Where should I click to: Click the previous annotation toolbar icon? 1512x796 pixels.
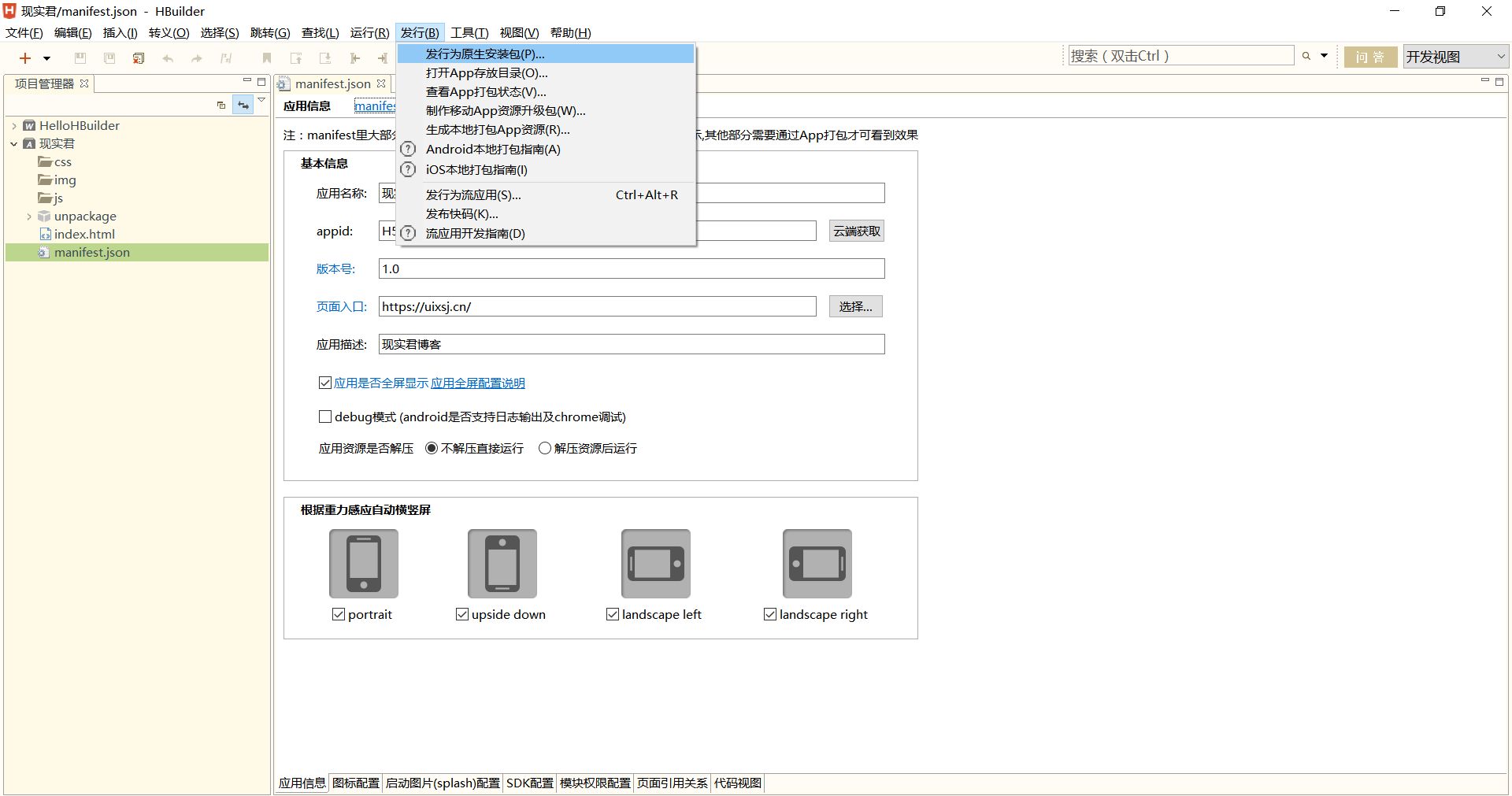(x=296, y=58)
